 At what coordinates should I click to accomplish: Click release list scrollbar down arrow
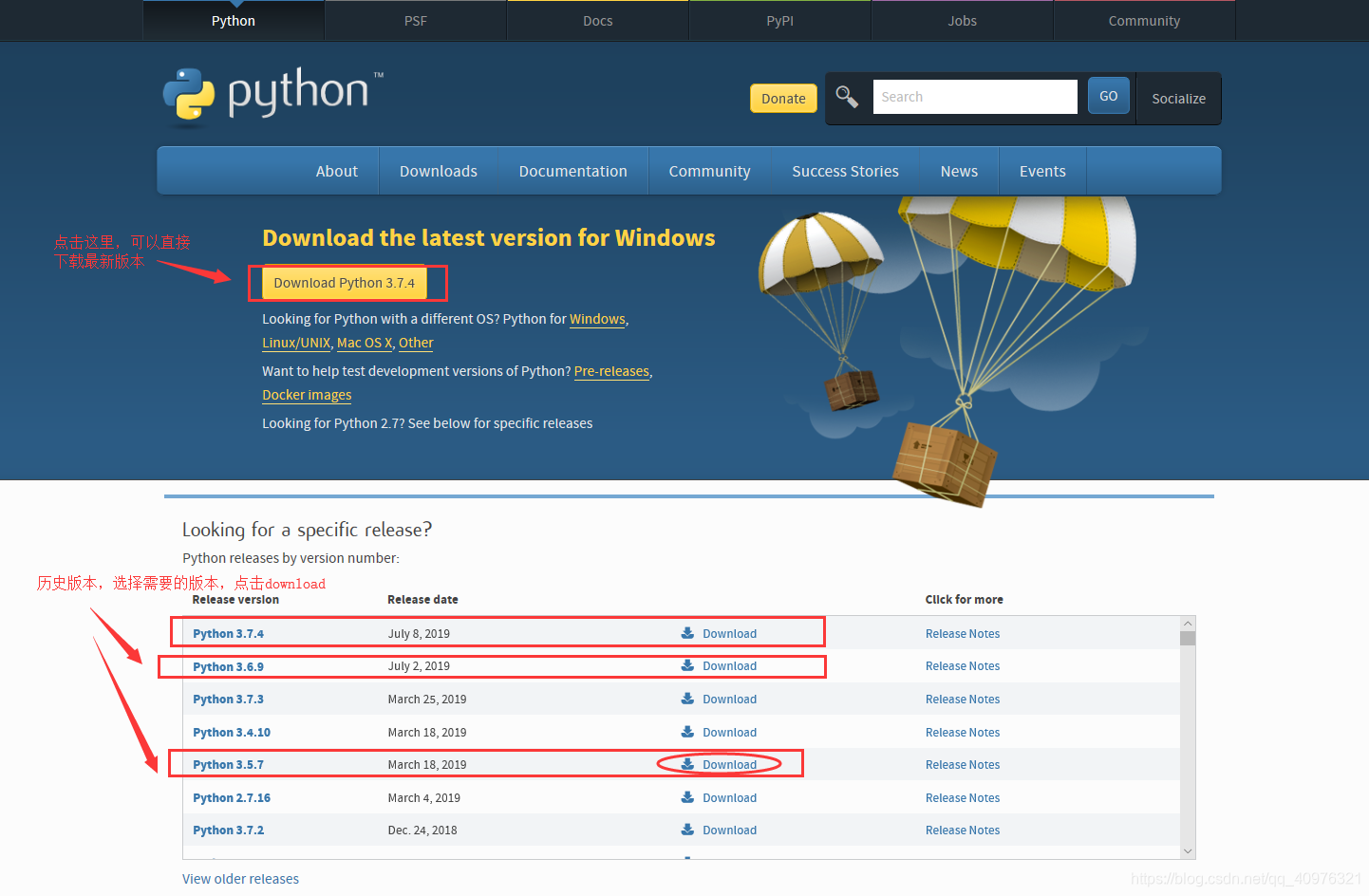(x=1188, y=851)
